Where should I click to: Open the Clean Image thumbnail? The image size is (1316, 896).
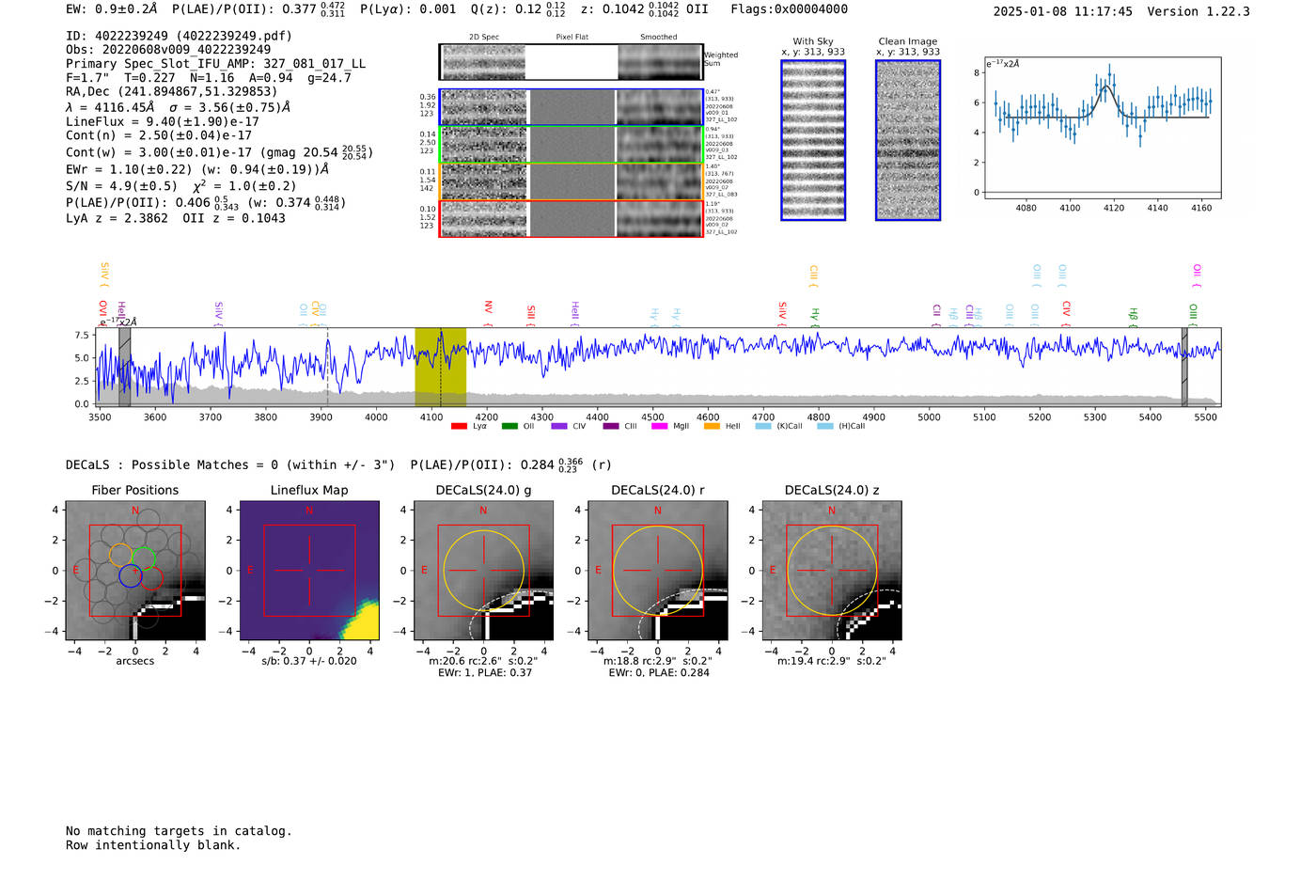[x=908, y=140]
